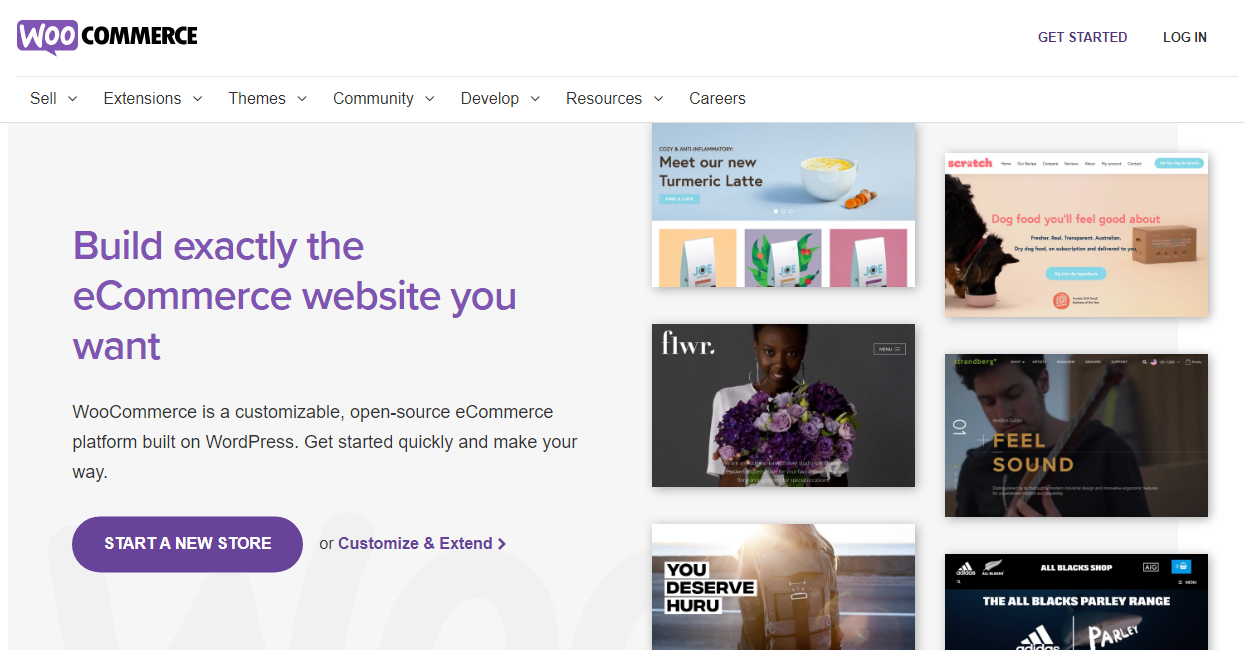This screenshot has height=650, width=1244.
Task: Go to the Careers page
Action: coord(717,98)
